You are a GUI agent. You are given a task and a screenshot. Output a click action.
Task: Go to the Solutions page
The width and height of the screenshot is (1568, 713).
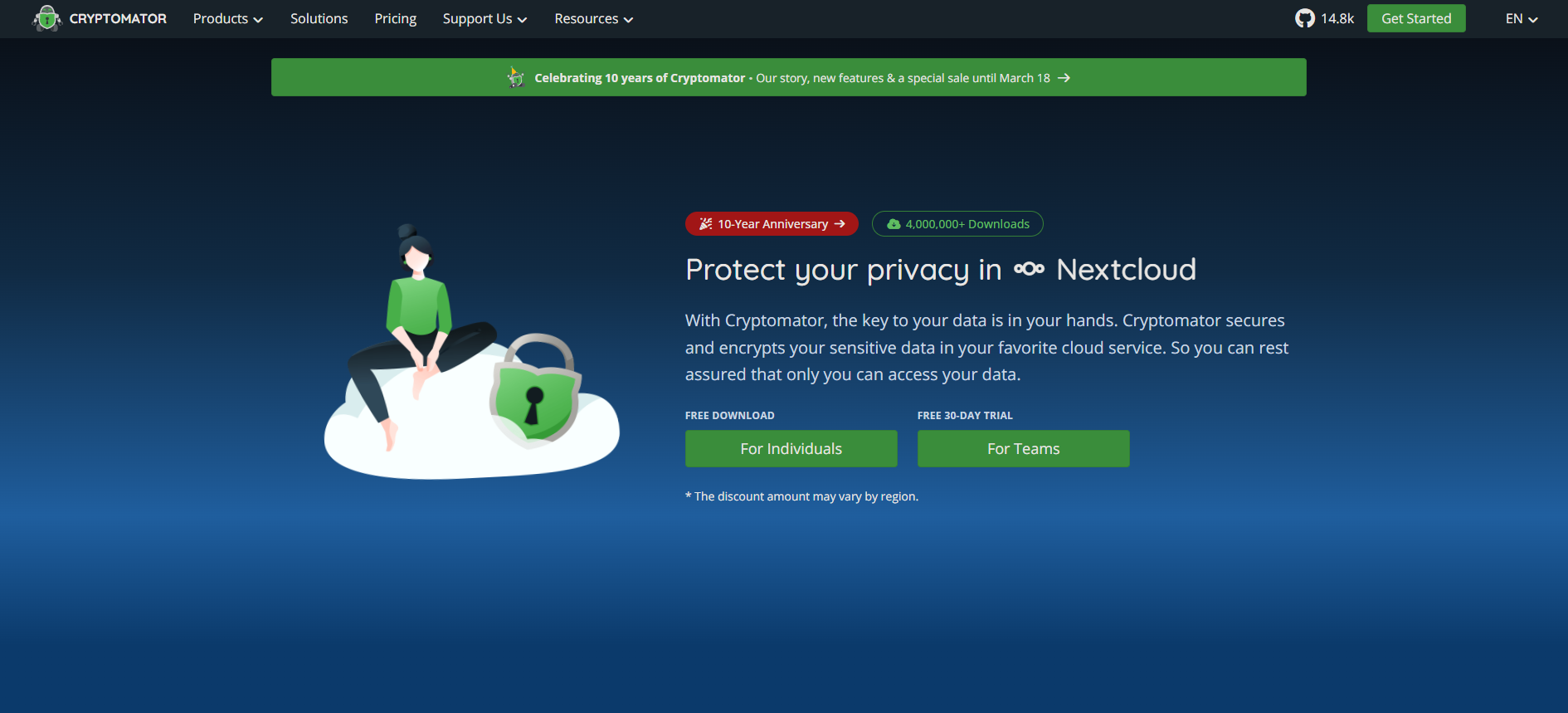click(319, 18)
